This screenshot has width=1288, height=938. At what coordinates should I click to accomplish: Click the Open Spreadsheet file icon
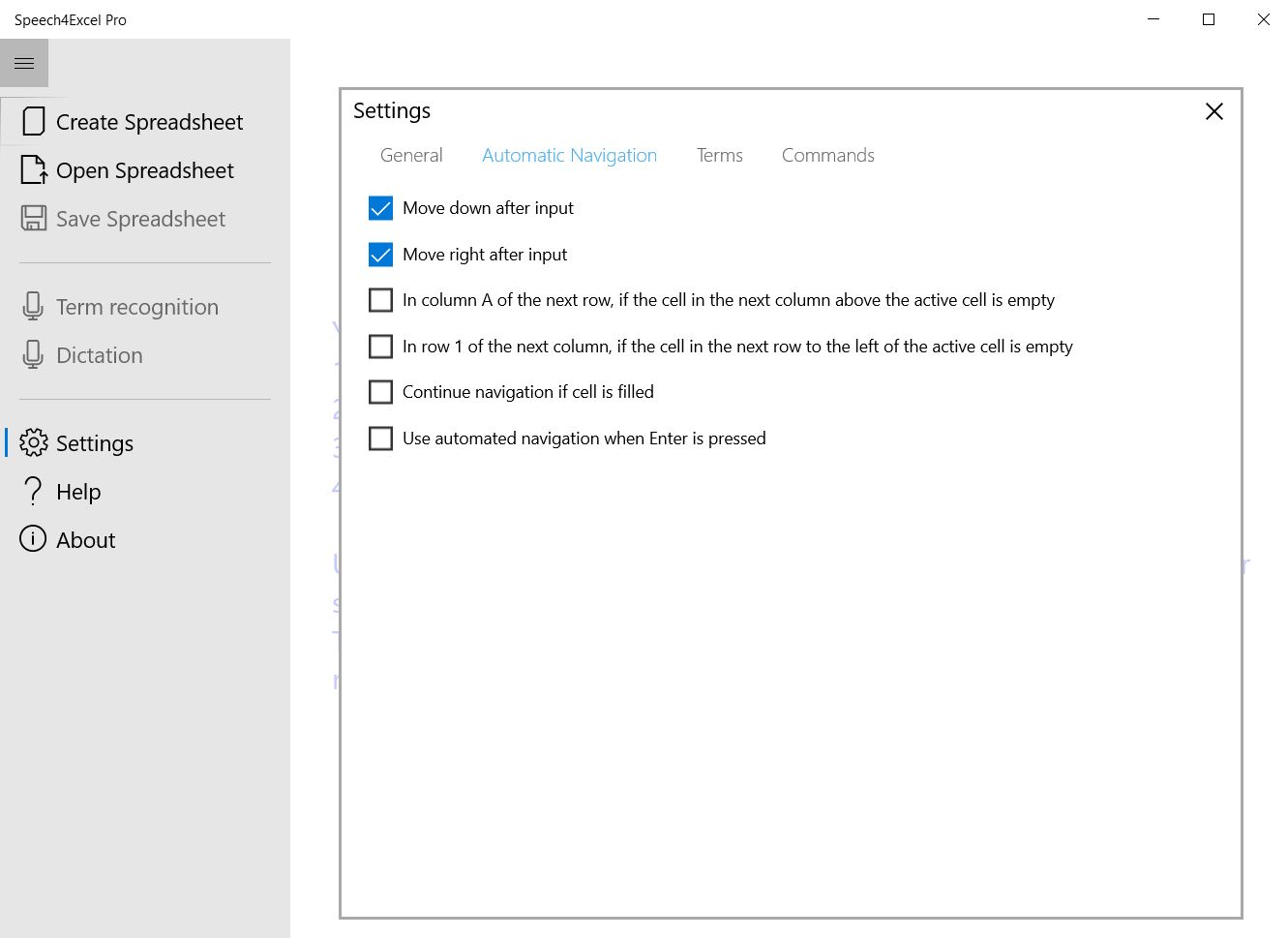tap(33, 170)
